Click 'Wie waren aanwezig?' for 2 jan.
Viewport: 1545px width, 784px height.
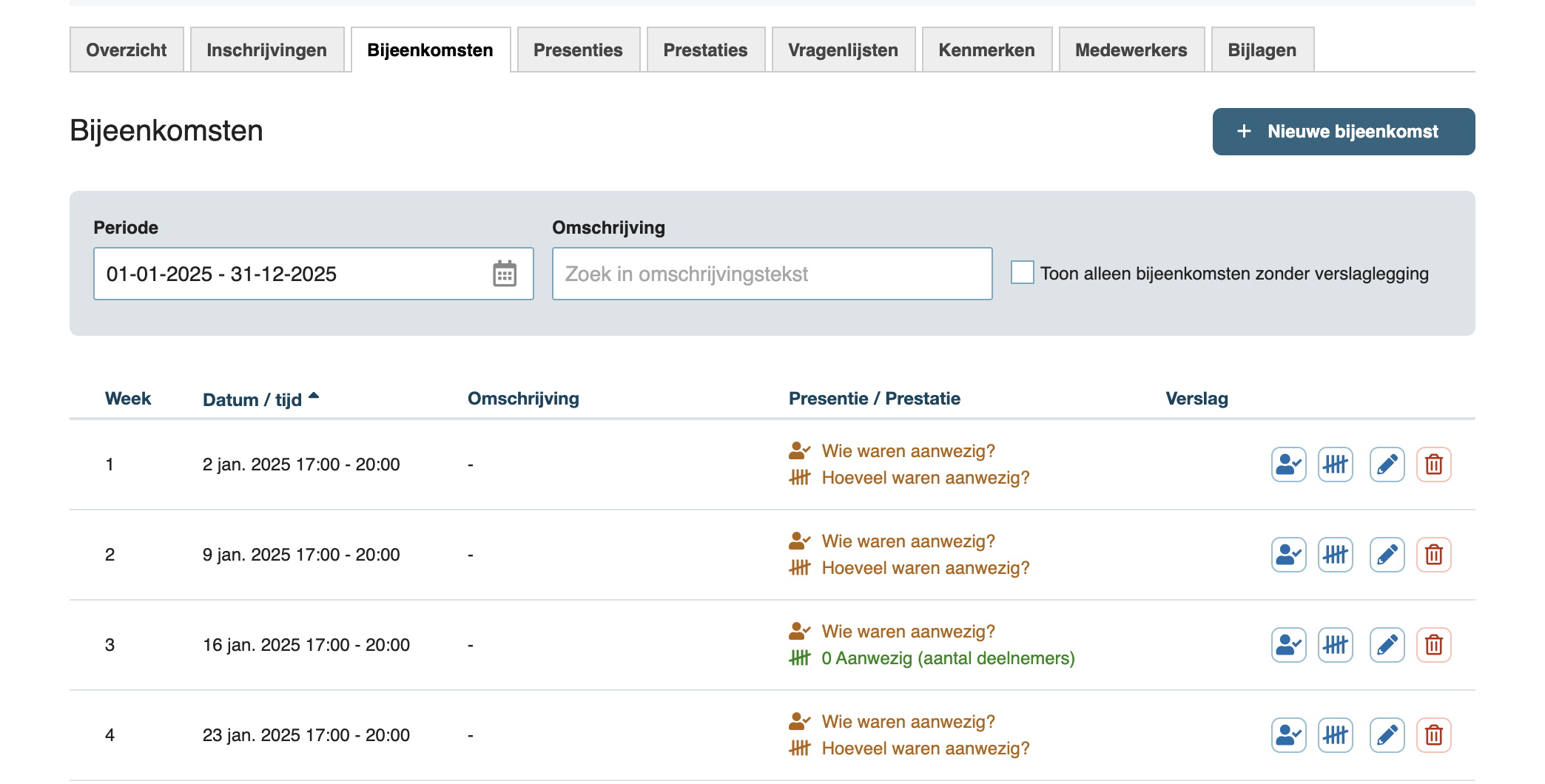click(x=908, y=451)
